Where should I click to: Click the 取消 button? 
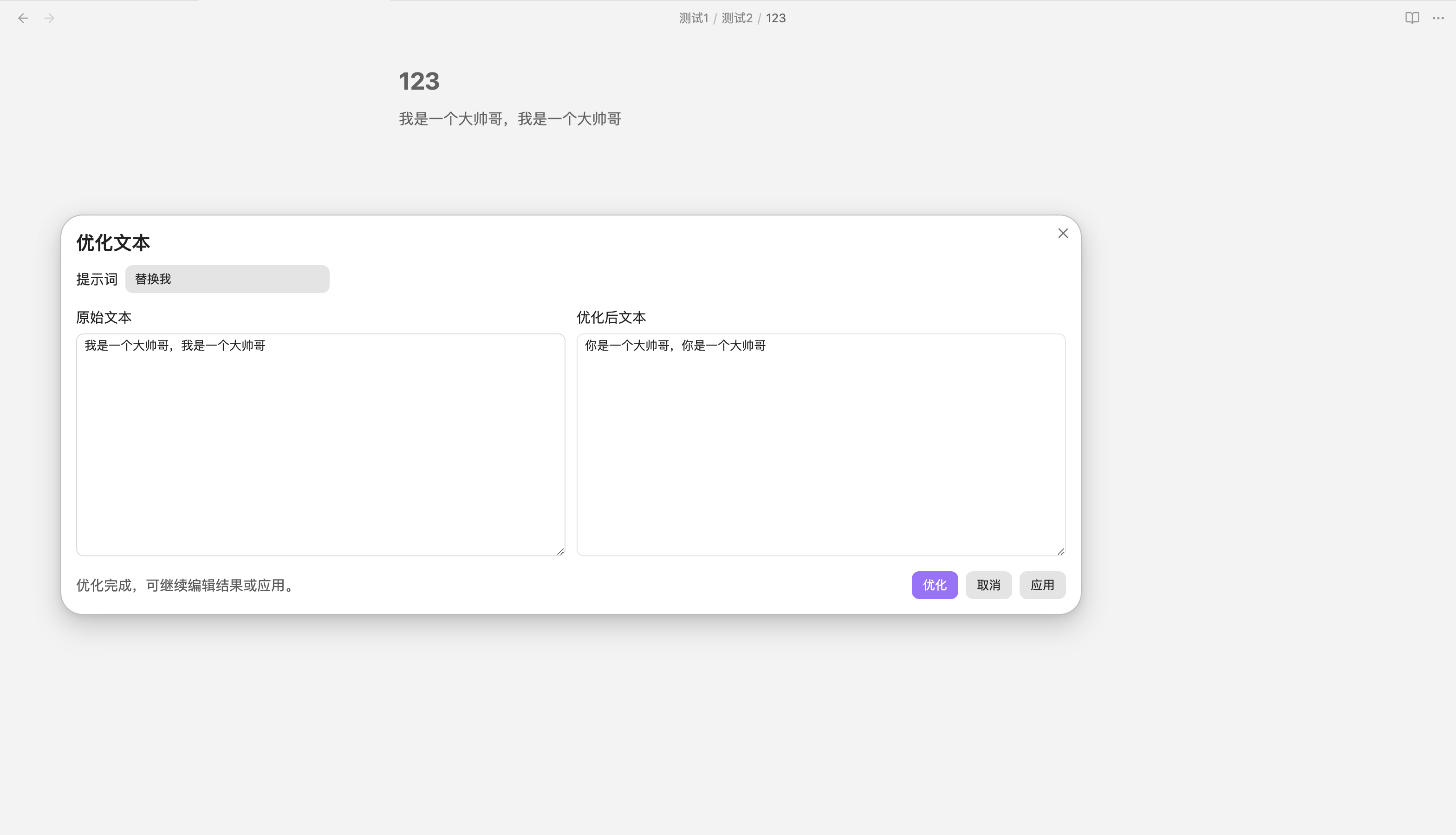point(988,585)
